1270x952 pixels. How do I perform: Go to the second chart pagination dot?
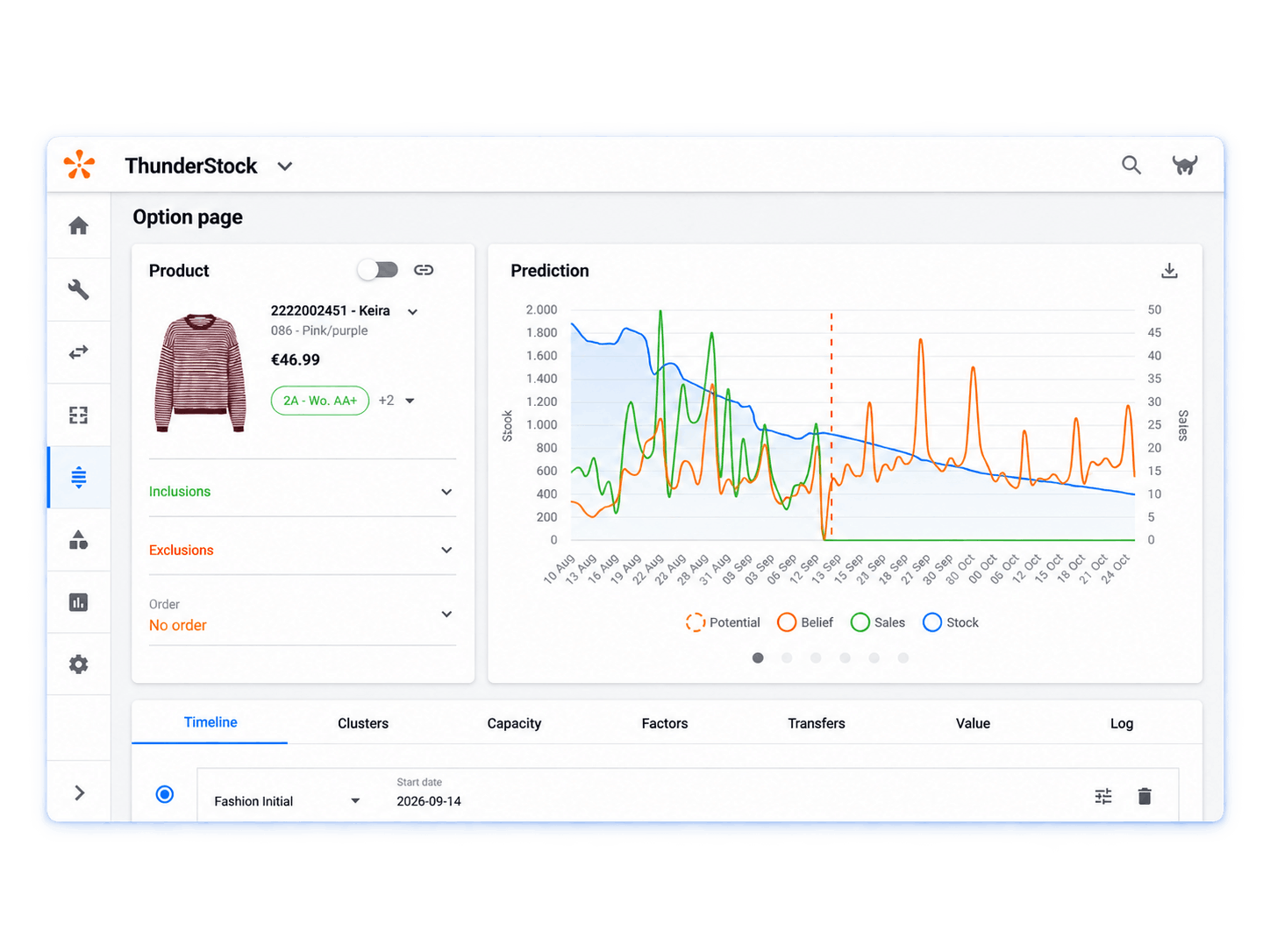[x=787, y=657]
